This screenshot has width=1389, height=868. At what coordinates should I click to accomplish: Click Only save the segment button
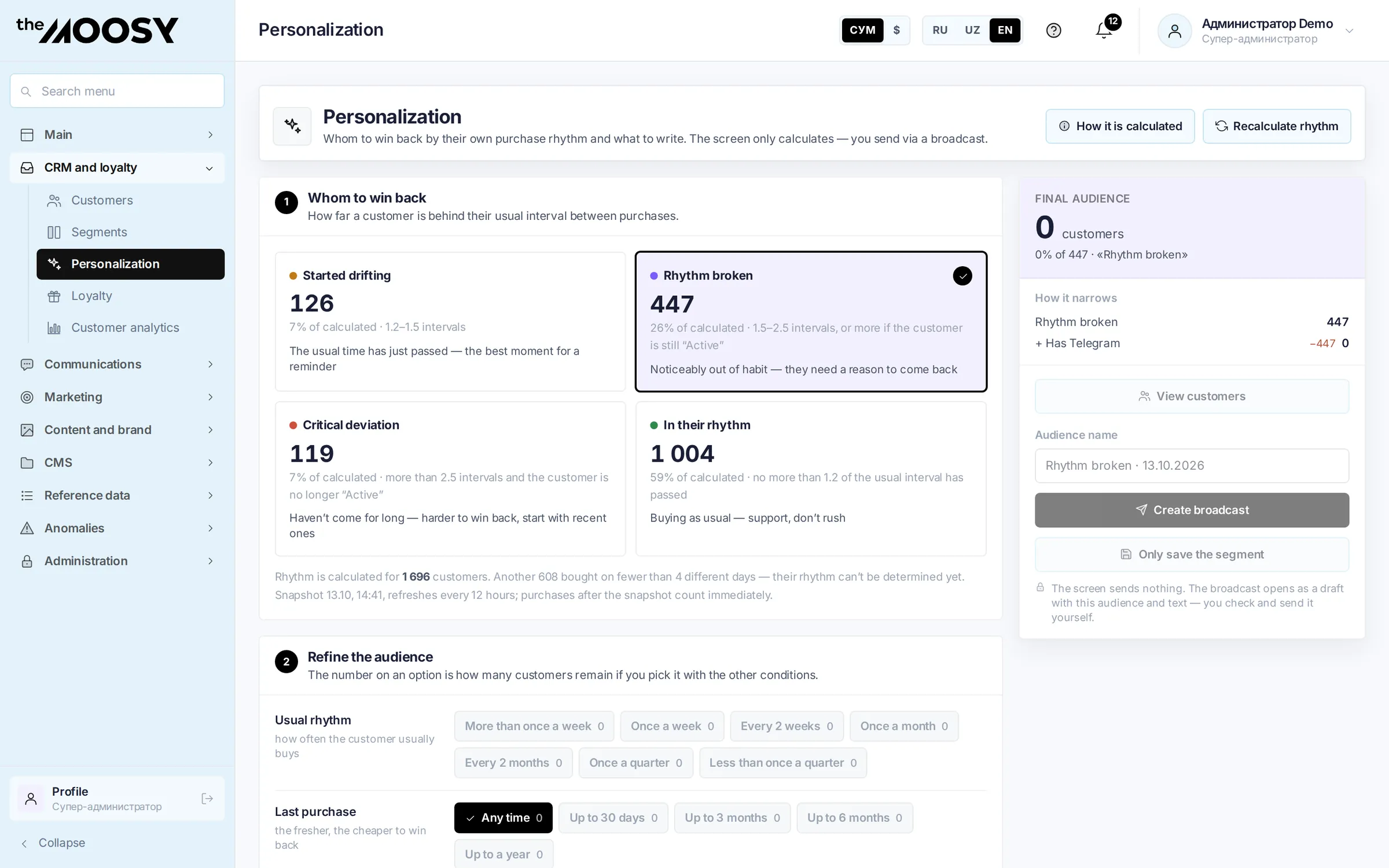pos(1192,554)
